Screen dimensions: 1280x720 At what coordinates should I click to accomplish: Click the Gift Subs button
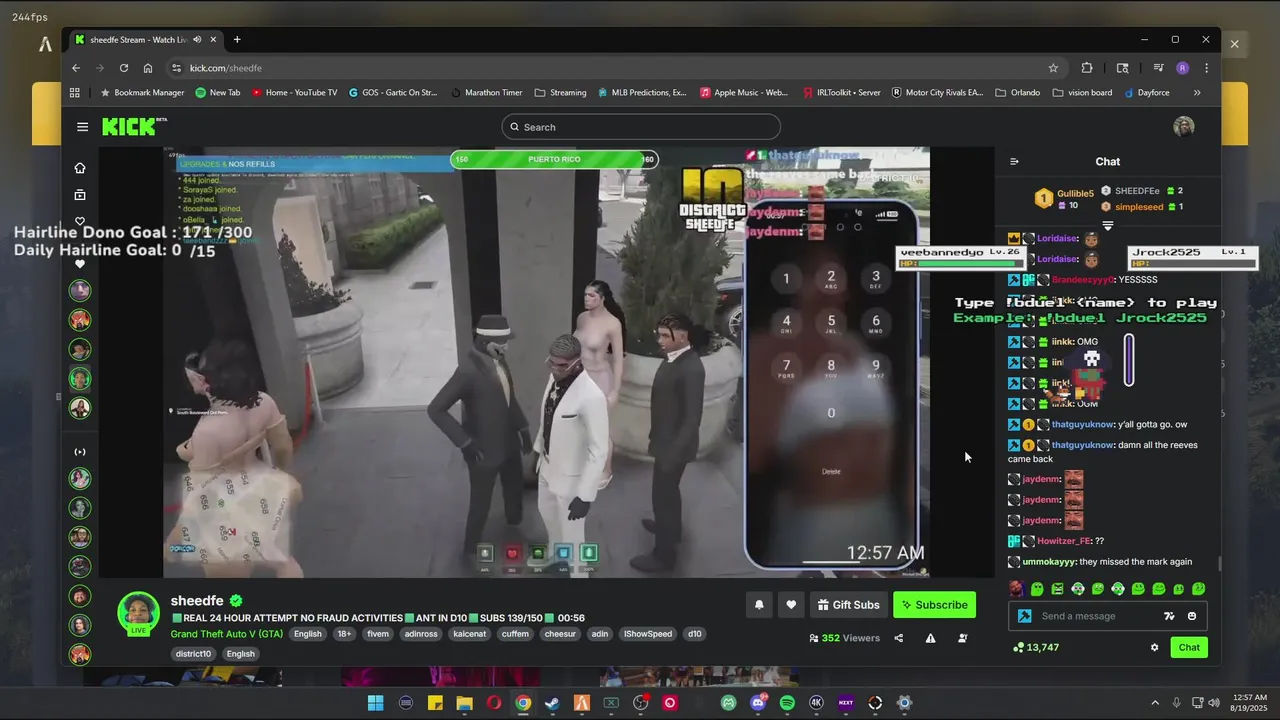click(848, 605)
